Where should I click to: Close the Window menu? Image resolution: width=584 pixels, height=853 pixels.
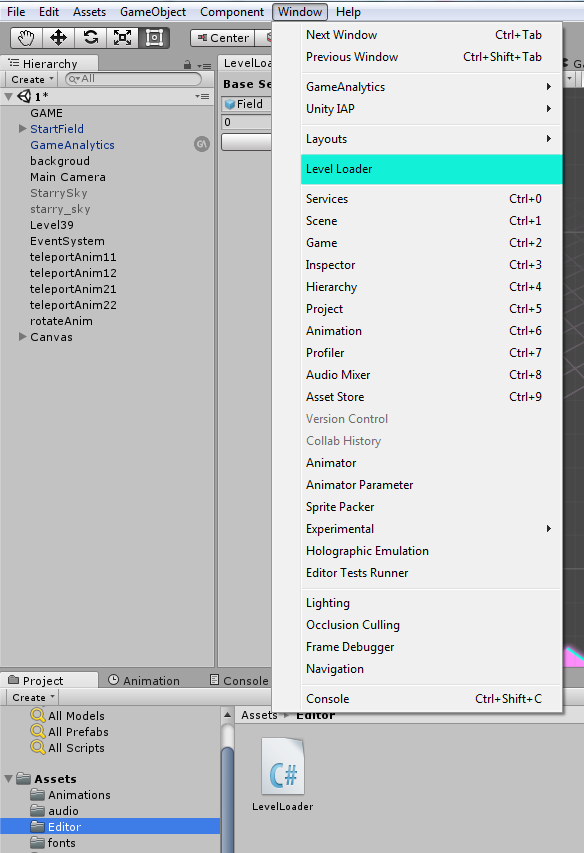click(x=300, y=11)
